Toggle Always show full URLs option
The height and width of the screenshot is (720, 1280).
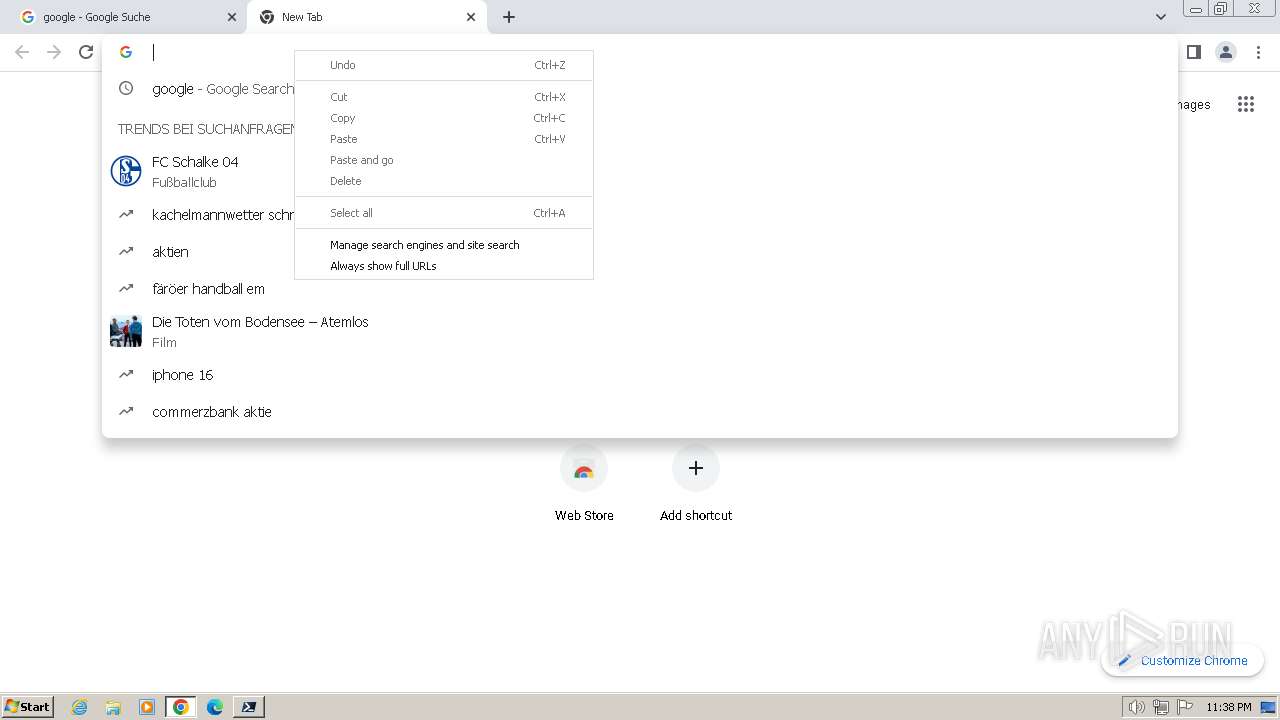[444, 266]
